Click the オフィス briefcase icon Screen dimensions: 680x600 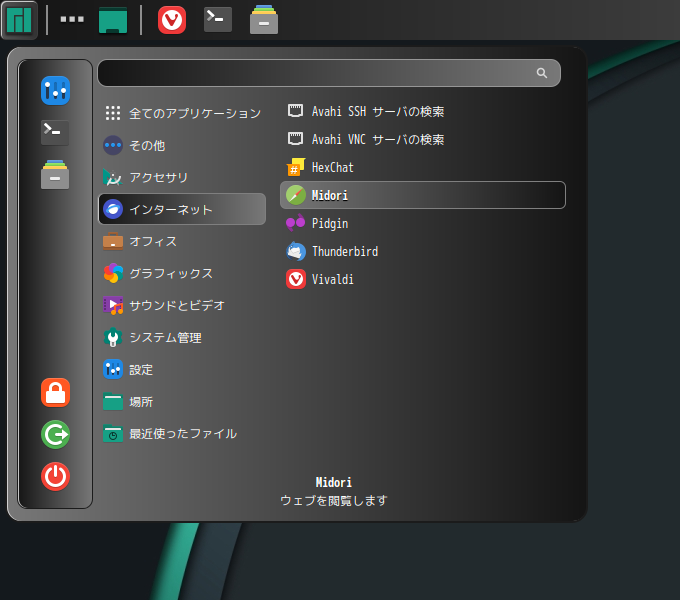point(113,241)
